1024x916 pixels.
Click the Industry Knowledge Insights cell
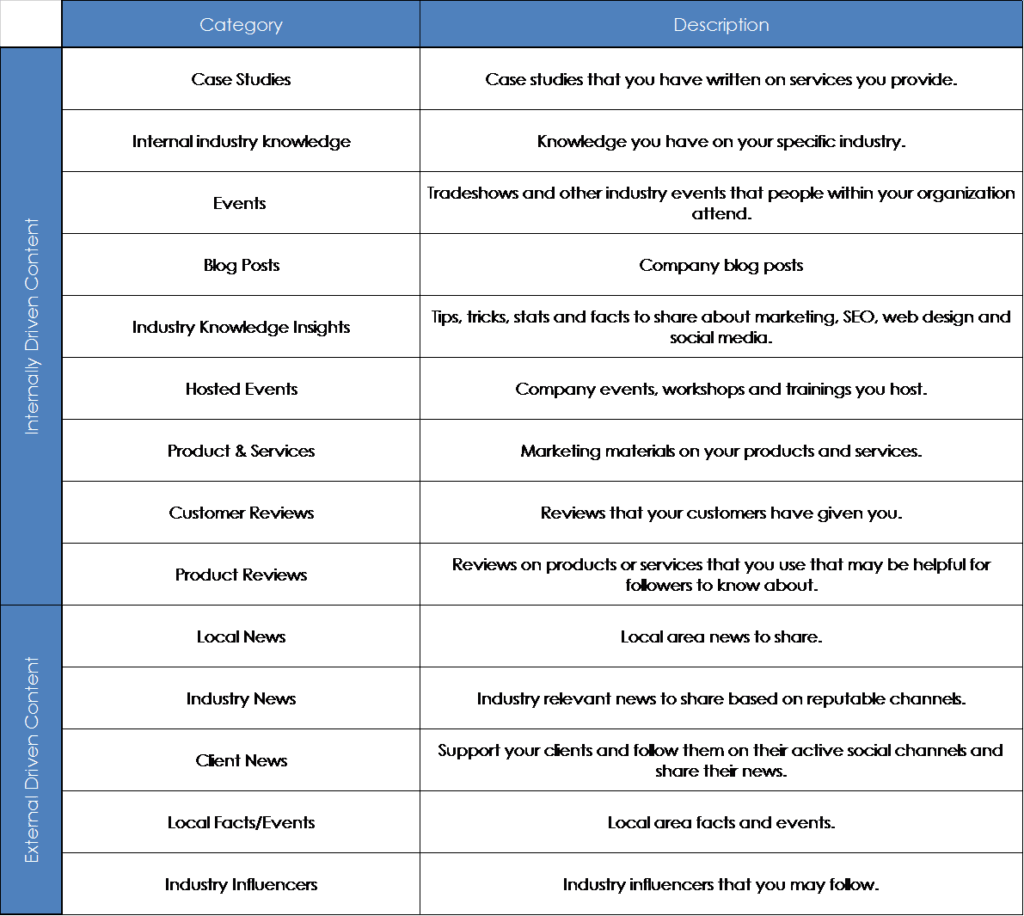(240, 327)
